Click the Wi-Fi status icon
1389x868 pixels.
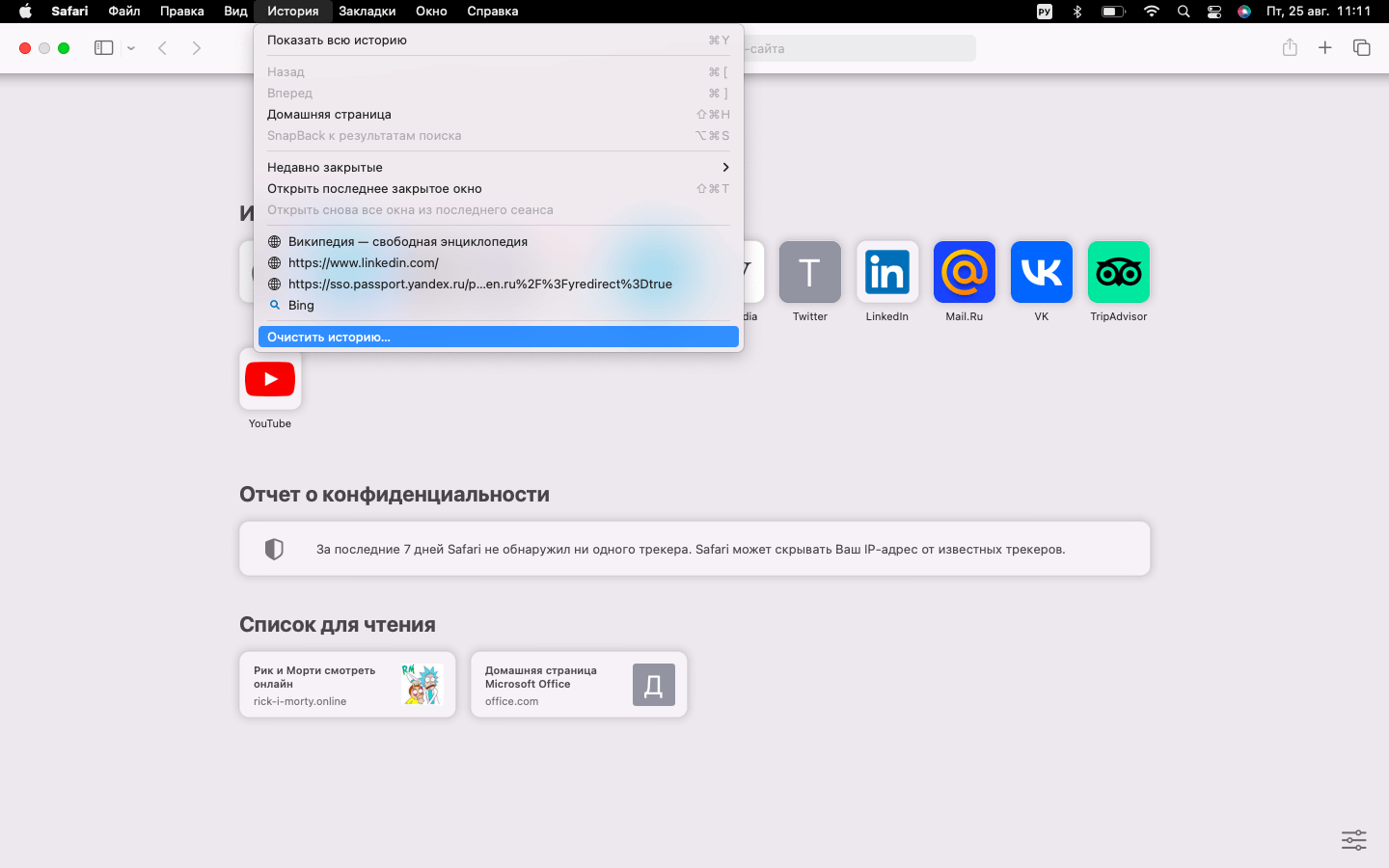pos(1151,12)
